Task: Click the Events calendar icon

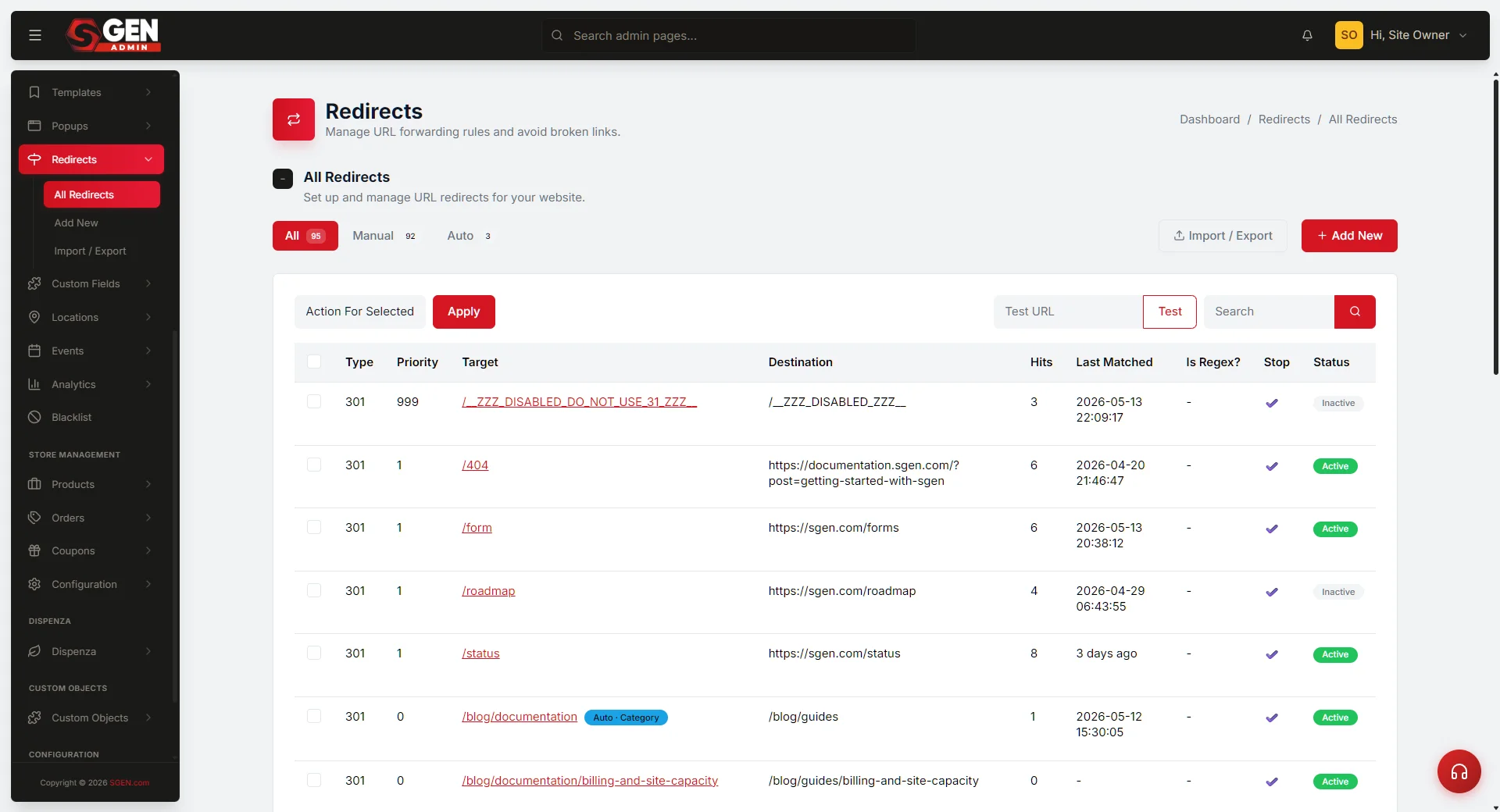Action: [34, 351]
